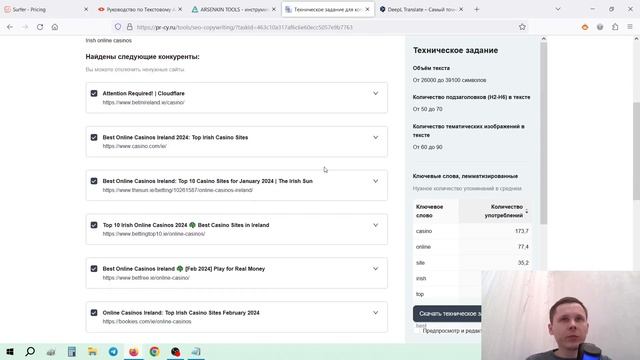Close the Surfer - Pricing tab
This screenshot has height=360, width=640.
coord(86,9)
